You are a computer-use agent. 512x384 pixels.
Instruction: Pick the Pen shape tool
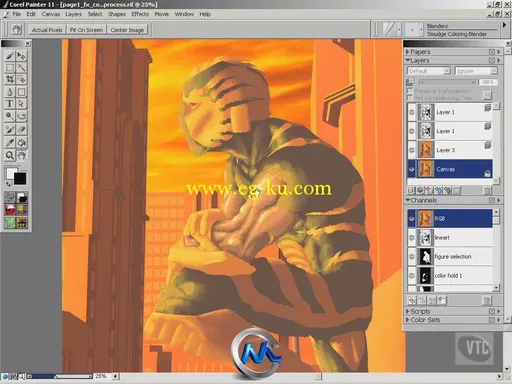(x=10, y=92)
